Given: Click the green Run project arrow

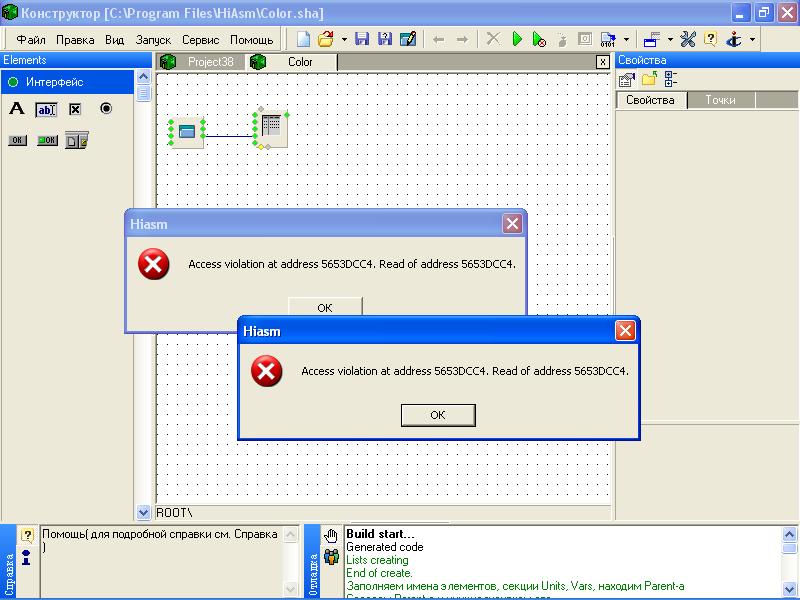Looking at the screenshot, I should pos(517,39).
